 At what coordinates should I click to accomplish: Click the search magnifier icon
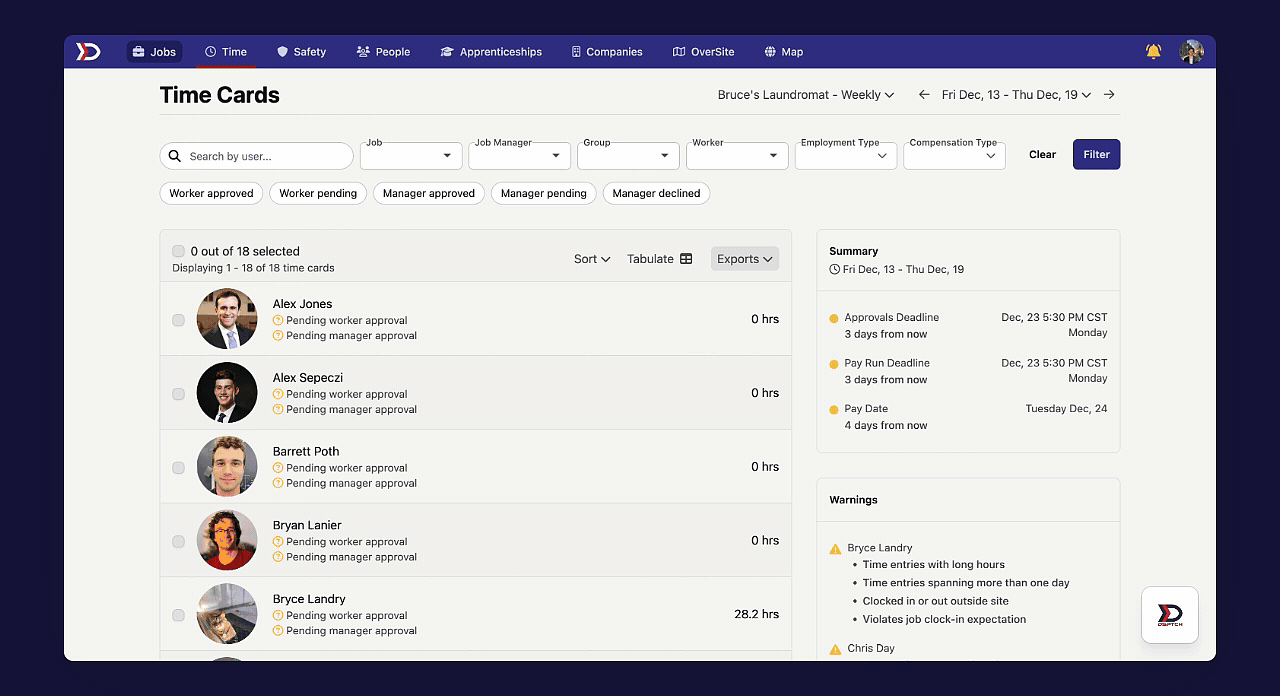click(175, 156)
